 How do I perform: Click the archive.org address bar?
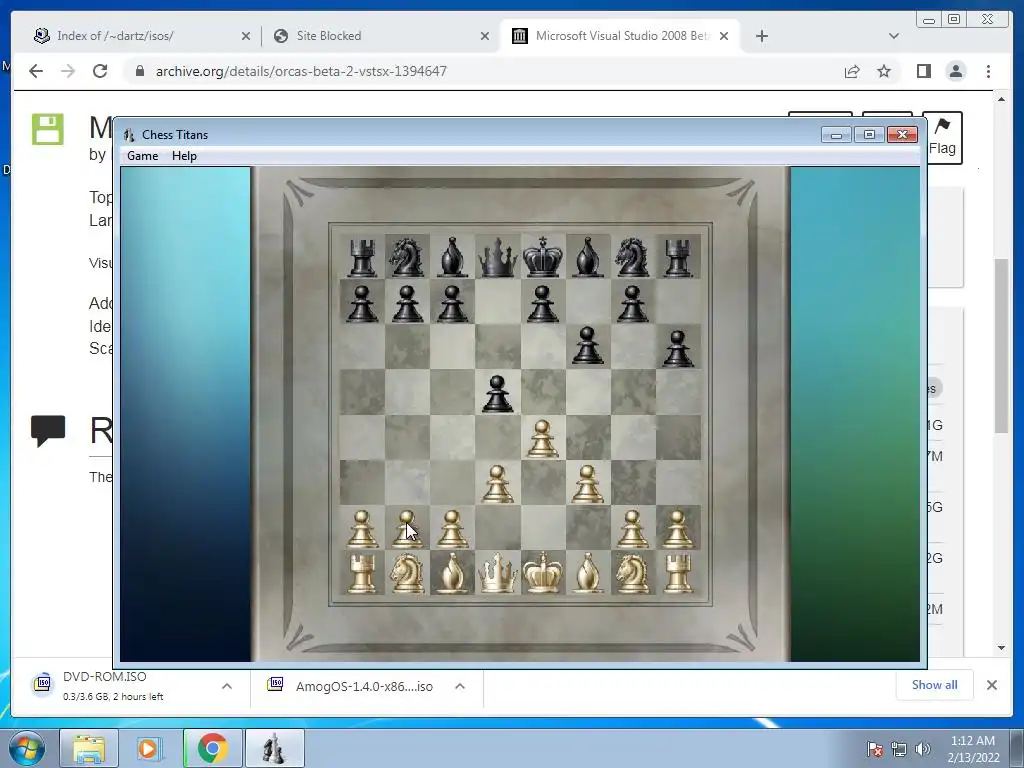(483, 71)
